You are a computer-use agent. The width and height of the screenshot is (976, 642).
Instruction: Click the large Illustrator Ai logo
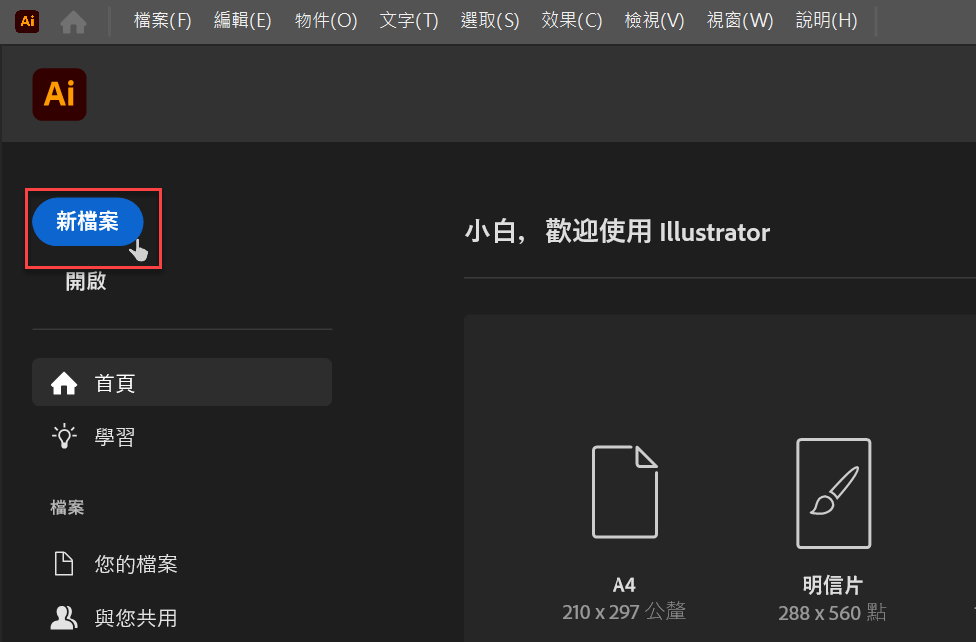[x=60, y=95]
